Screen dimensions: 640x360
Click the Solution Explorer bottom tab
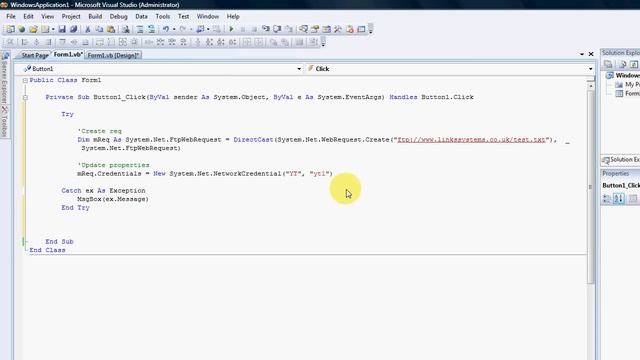click(620, 160)
